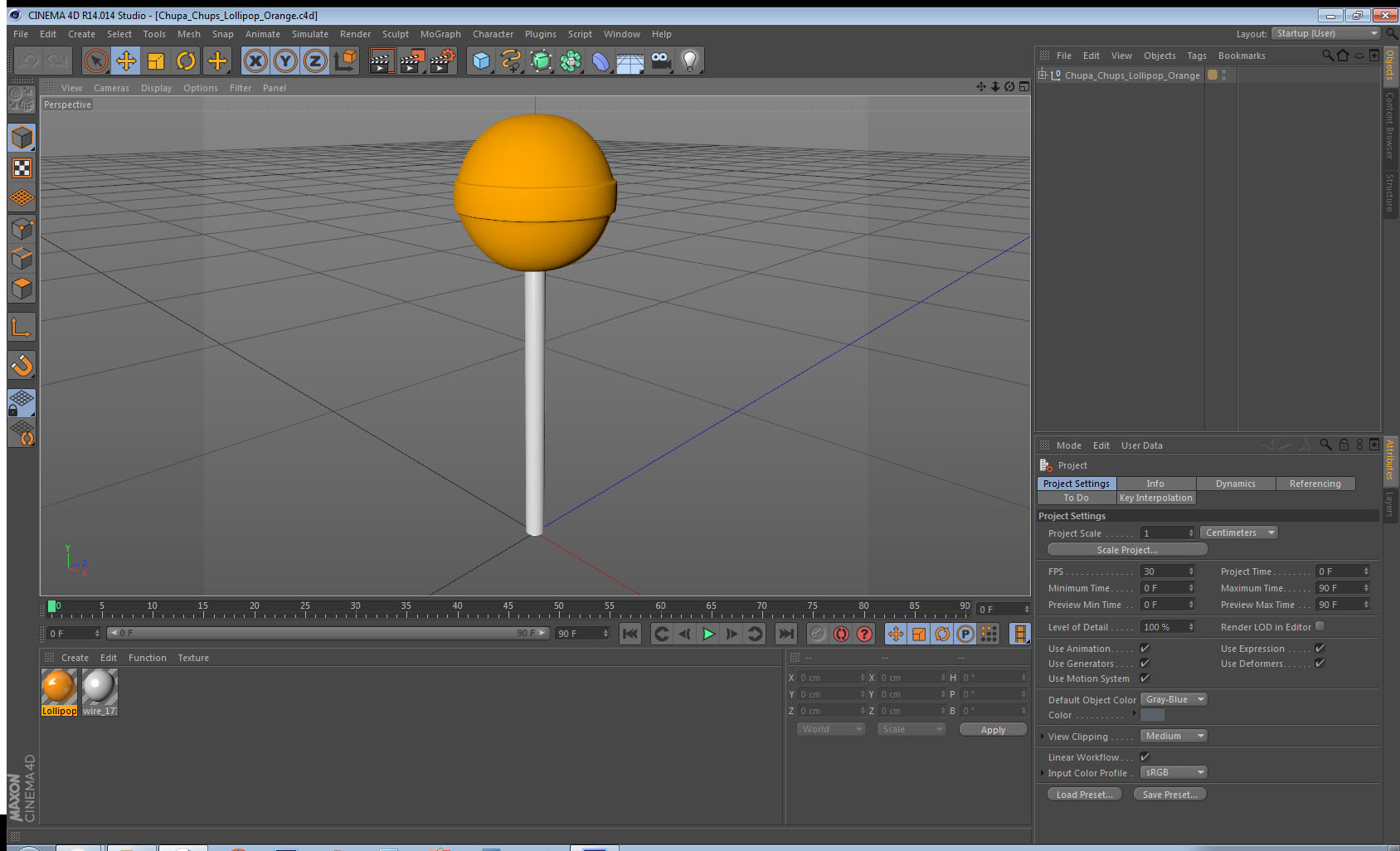Toggle Y axis lock
The width and height of the screenshot is (1400, 851).
285,61
